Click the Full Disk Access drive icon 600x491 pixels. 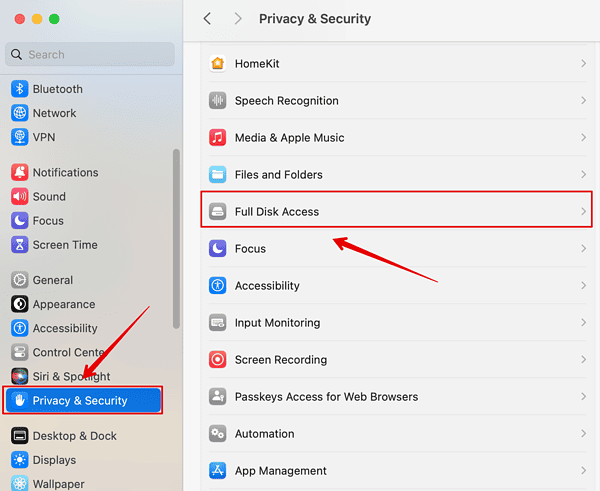[x=218, y=212]
